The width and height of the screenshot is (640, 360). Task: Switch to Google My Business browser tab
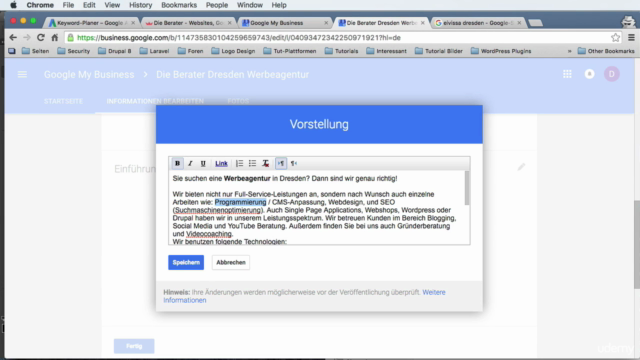[x=284, y=23]
